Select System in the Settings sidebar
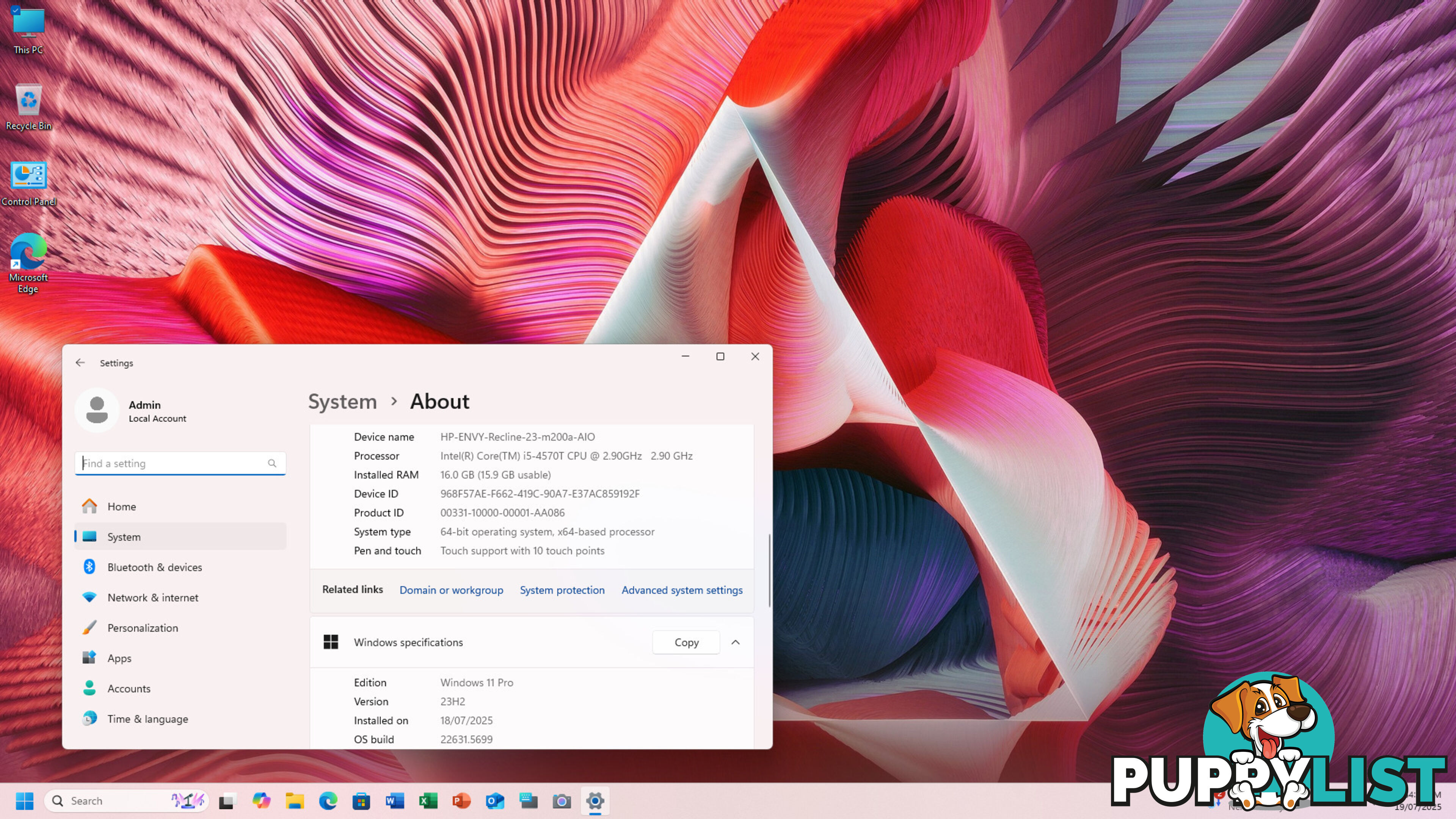Screen dimensions: 1456x819 coord(180,537)
